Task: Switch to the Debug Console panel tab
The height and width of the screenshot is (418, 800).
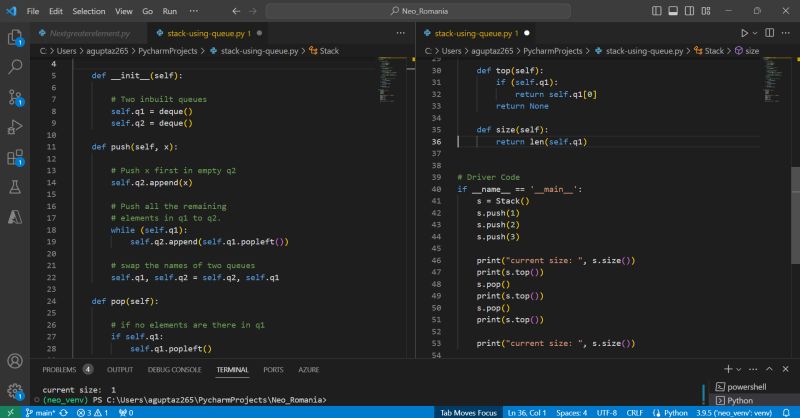Action: point(174,369)
